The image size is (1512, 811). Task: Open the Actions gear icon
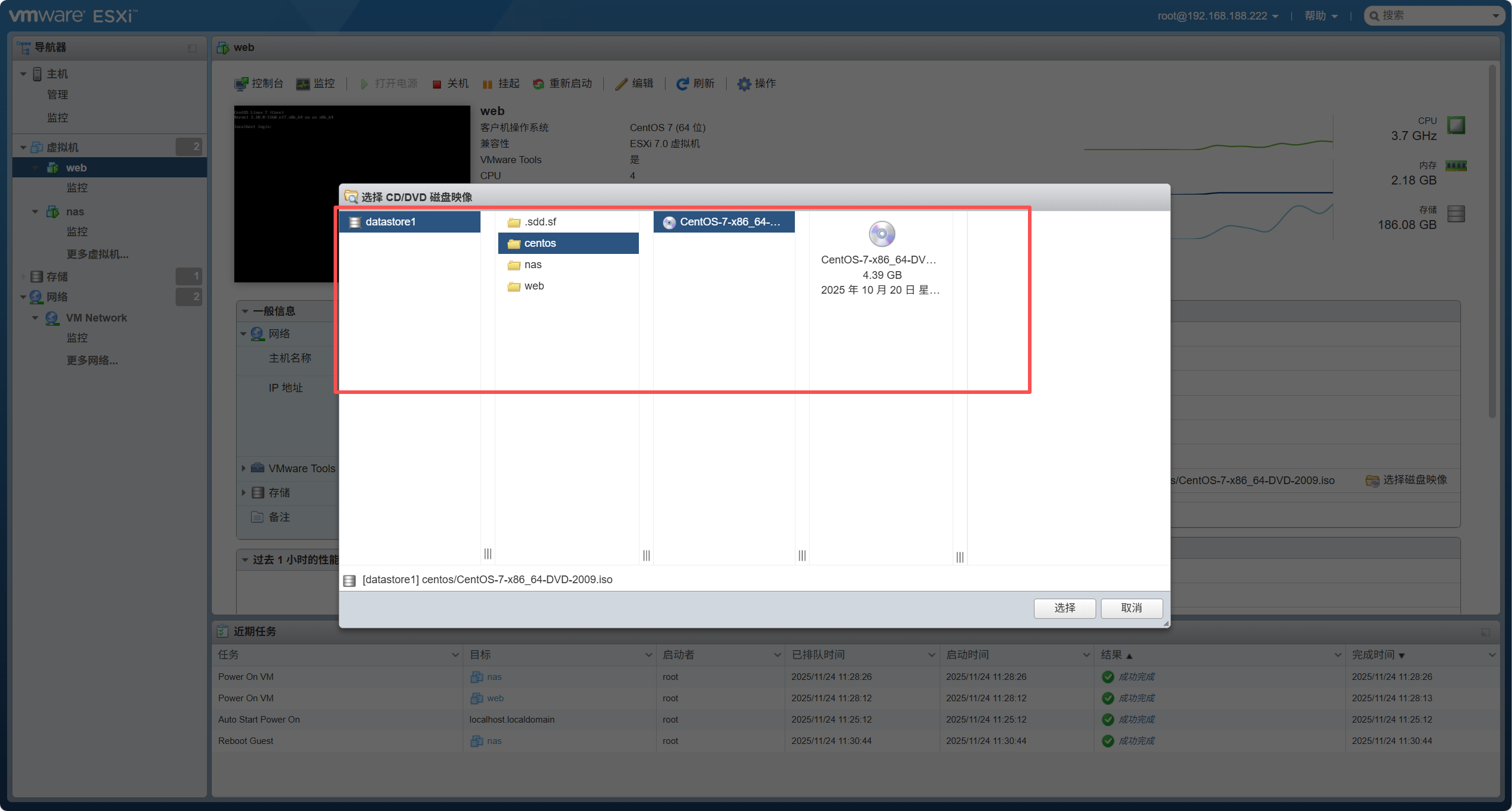pyautogui.click(x=744, y=84)
